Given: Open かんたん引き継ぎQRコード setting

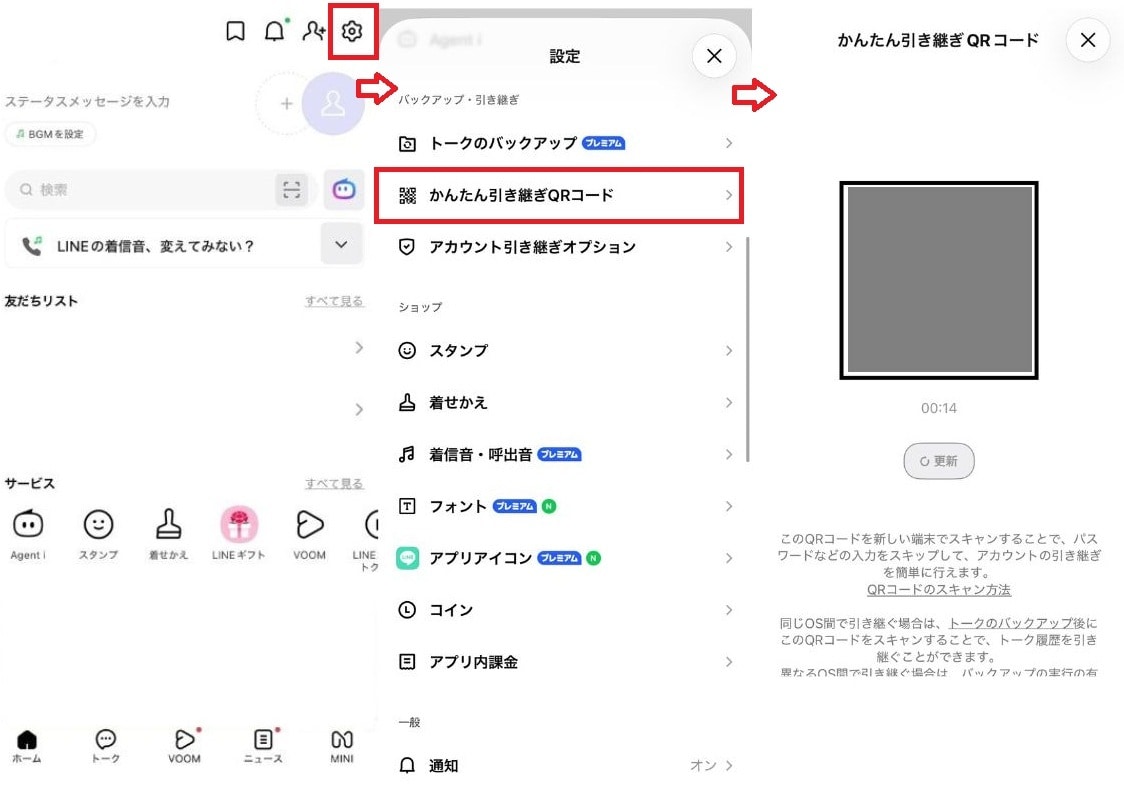Looking at the screenshot, I should (x=559, y=195).
